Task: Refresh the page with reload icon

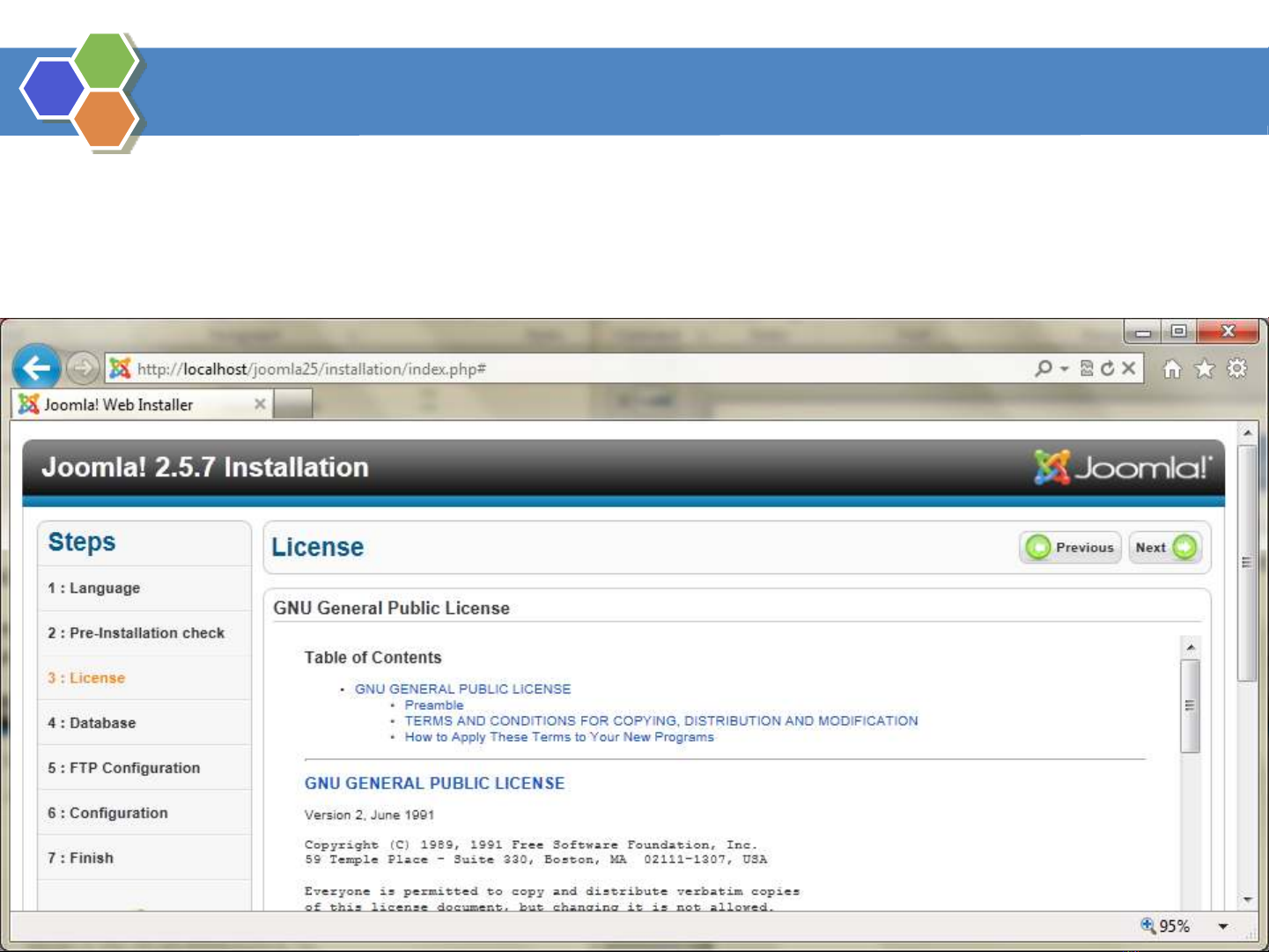Action: (1107, 368)
